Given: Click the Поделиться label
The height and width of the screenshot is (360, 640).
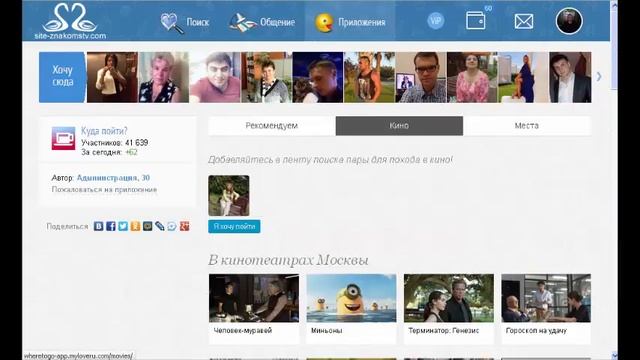Looking at the screenshot, I should tap(67, 227).
